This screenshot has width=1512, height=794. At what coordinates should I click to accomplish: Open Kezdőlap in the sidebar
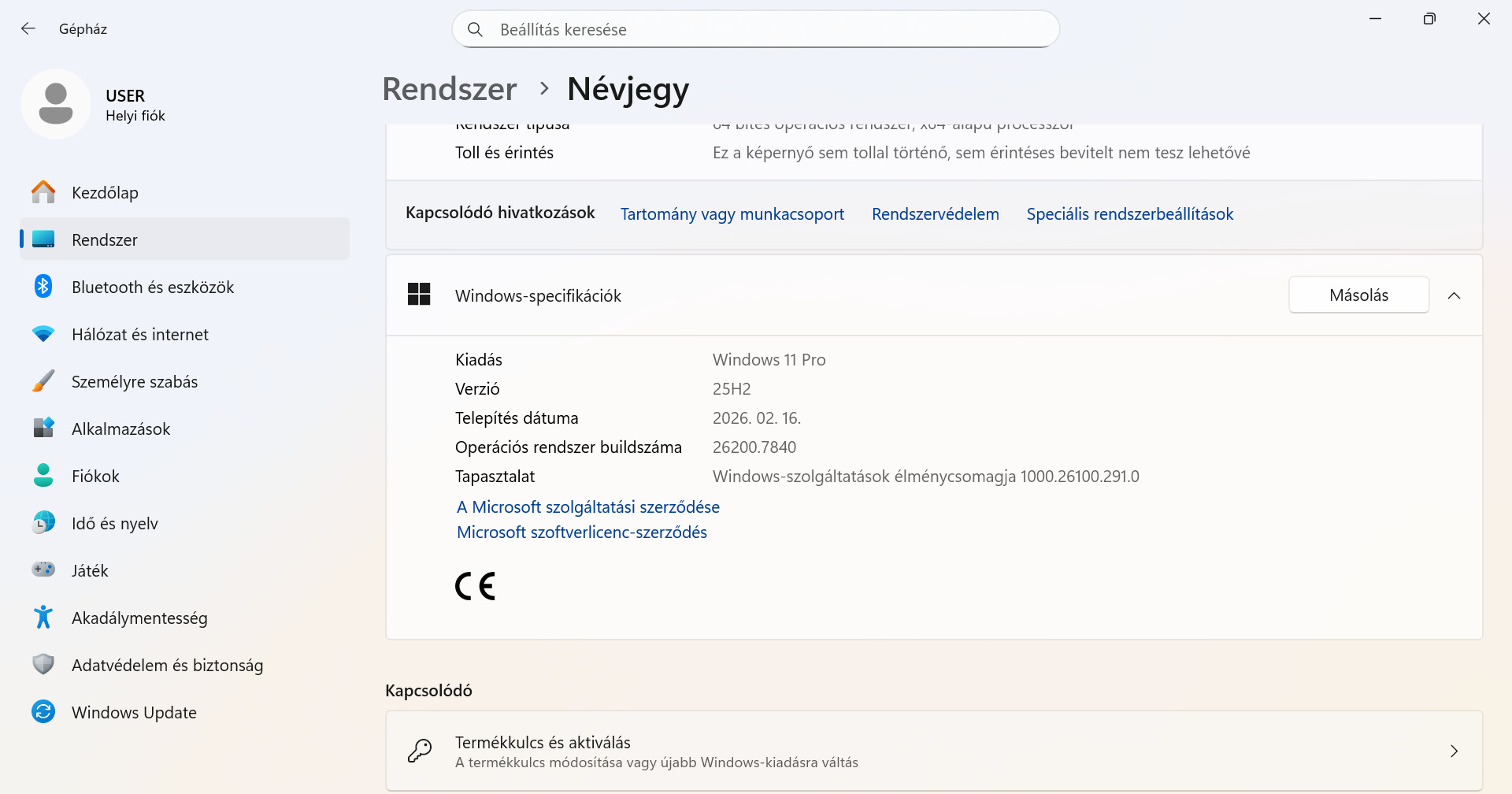184,192
